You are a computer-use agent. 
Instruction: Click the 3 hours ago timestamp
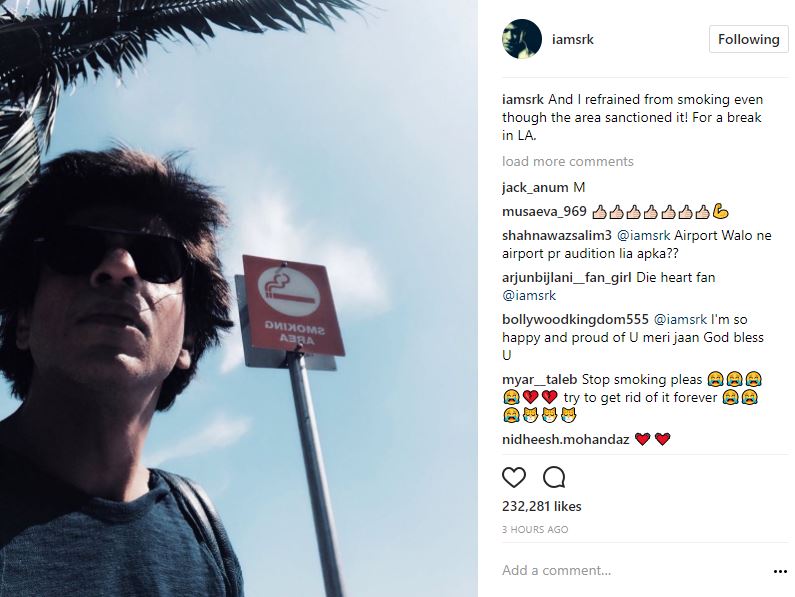coord(535,529)
